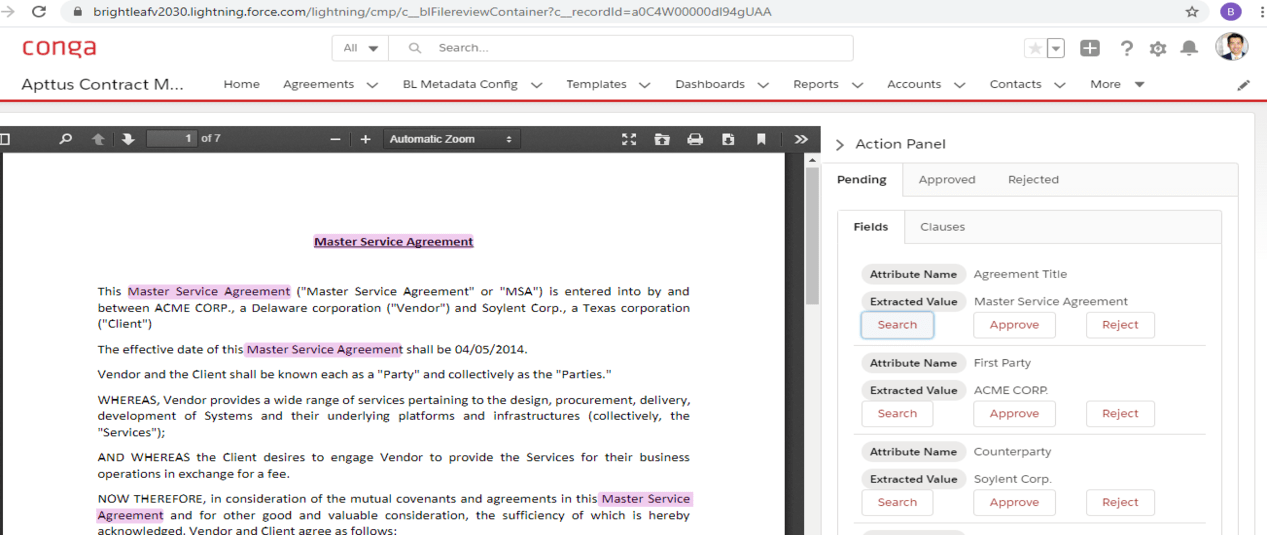
Task: Click the PDF open file icon
Action: 662,139
